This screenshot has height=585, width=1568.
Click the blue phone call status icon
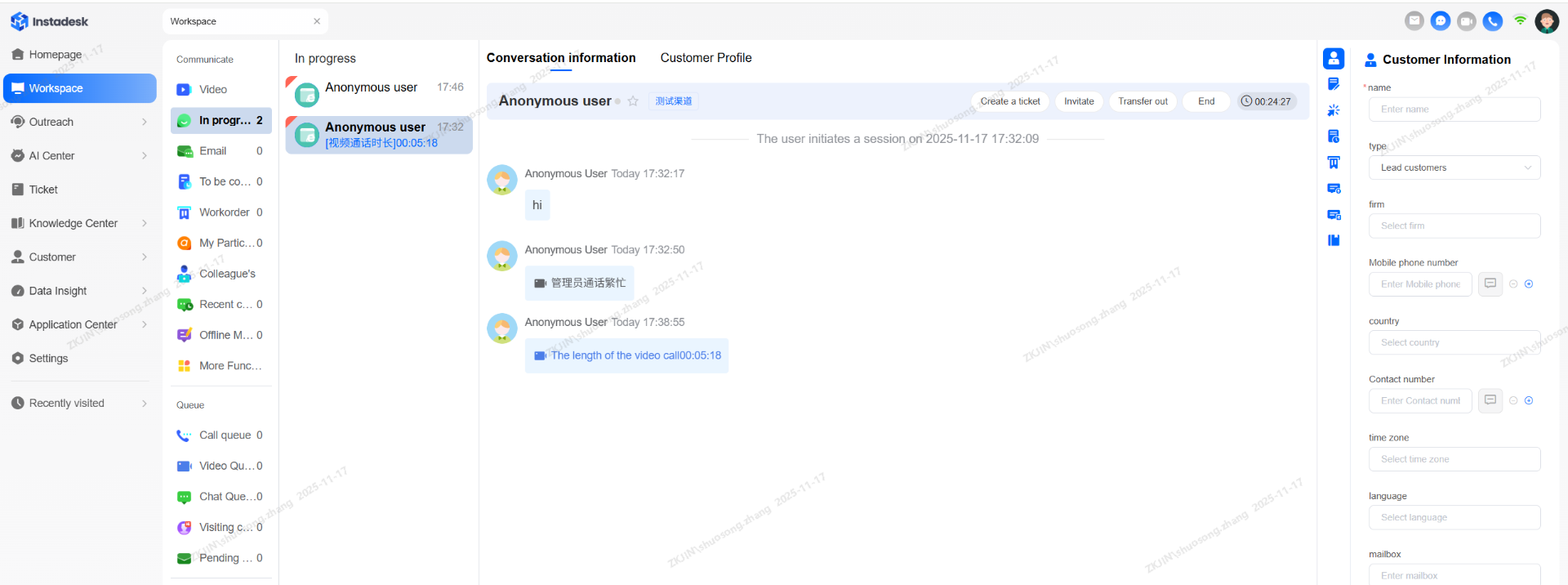tap(1493, 21)
